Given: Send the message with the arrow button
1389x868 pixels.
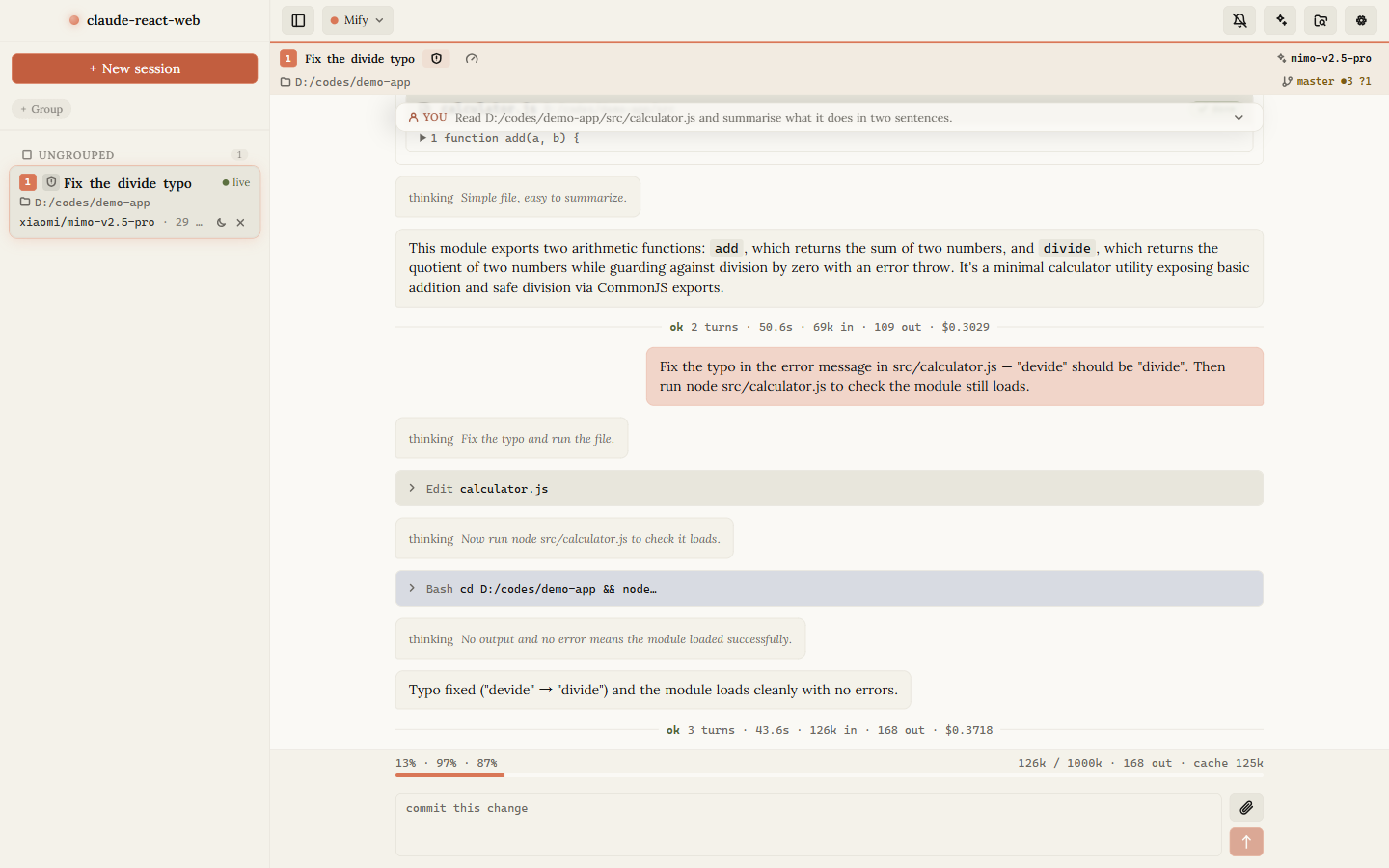Looking at the screenshot, I should 1246,842.
